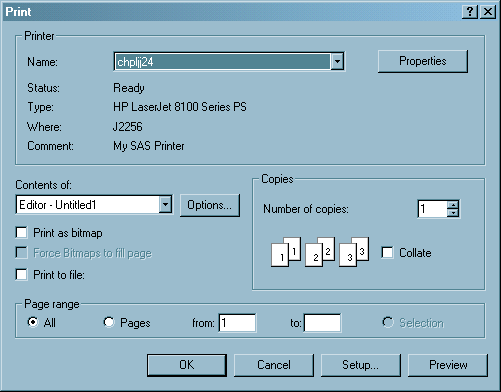Select the Pages radio button

pos(109,322)
